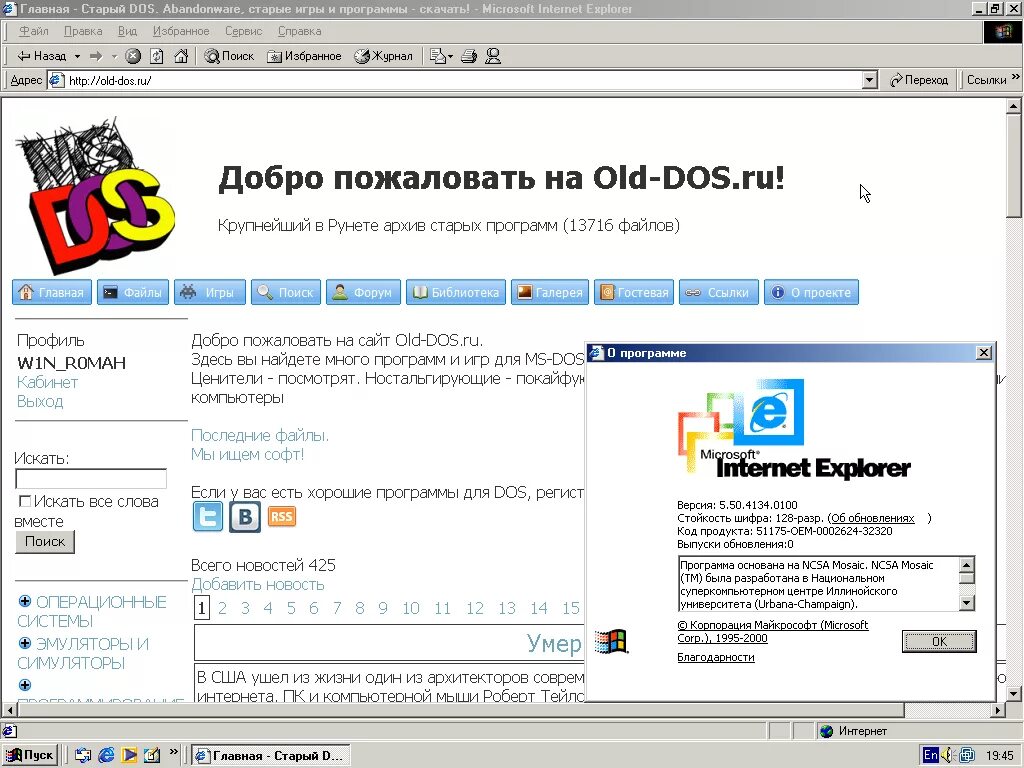Image resolution: width=1024 pixels, height=768 pixels.
Task: Open the site Поиск navigation button
Action: [x=286, y=292]
